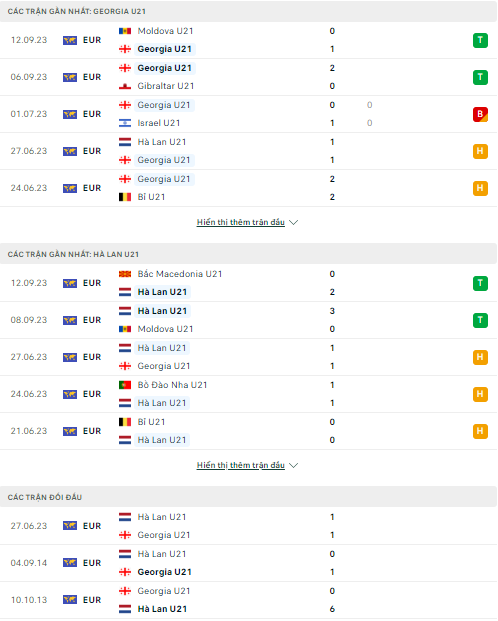Screen dimensions: 498x621
Task: Click Bỉ U21 team name in 21.06.23 match
Action: pyautogui.click(x=151, y=422)
